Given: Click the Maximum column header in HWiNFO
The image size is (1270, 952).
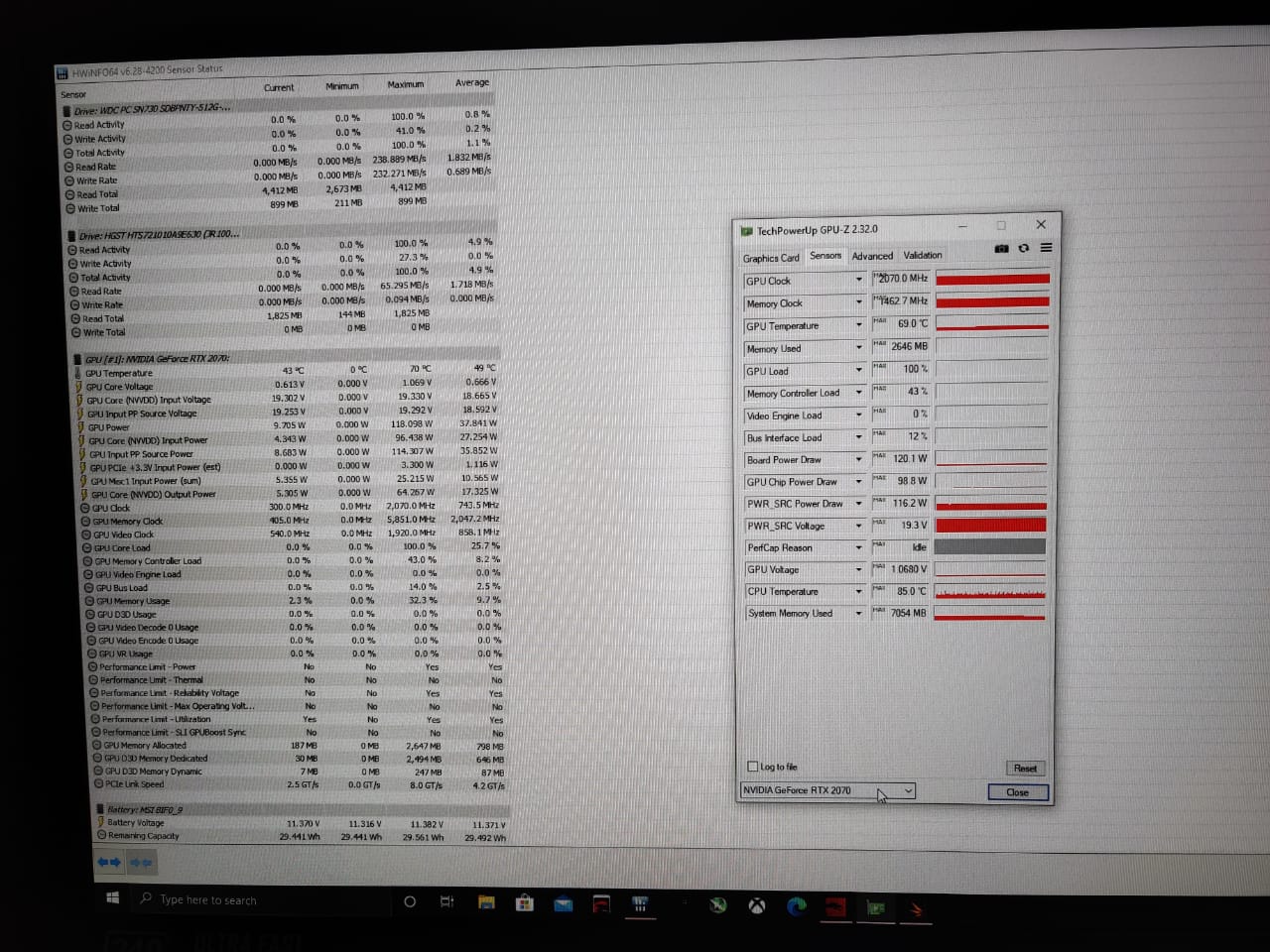Looking at the screenshot, I should tap(406, 85).
